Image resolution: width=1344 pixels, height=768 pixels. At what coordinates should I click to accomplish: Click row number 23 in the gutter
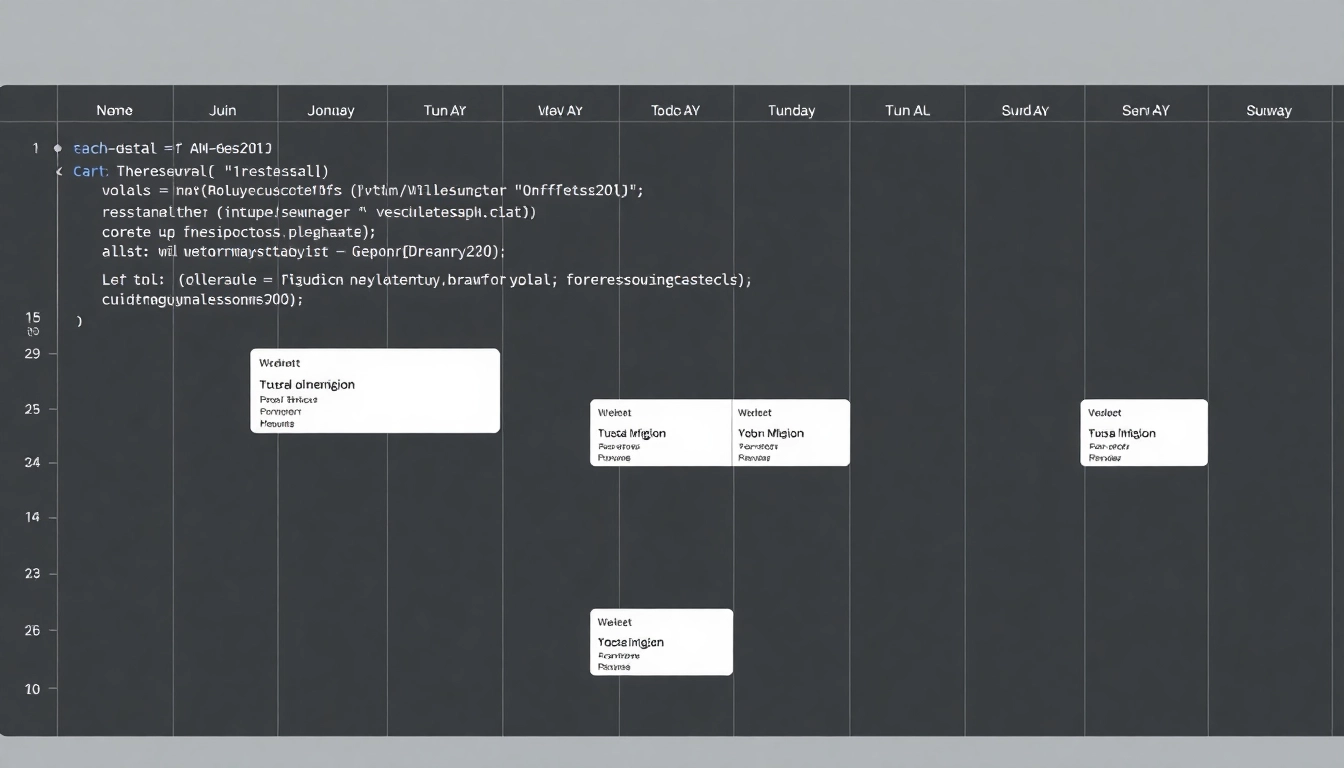pyautogui.click(x=33, y=574)
